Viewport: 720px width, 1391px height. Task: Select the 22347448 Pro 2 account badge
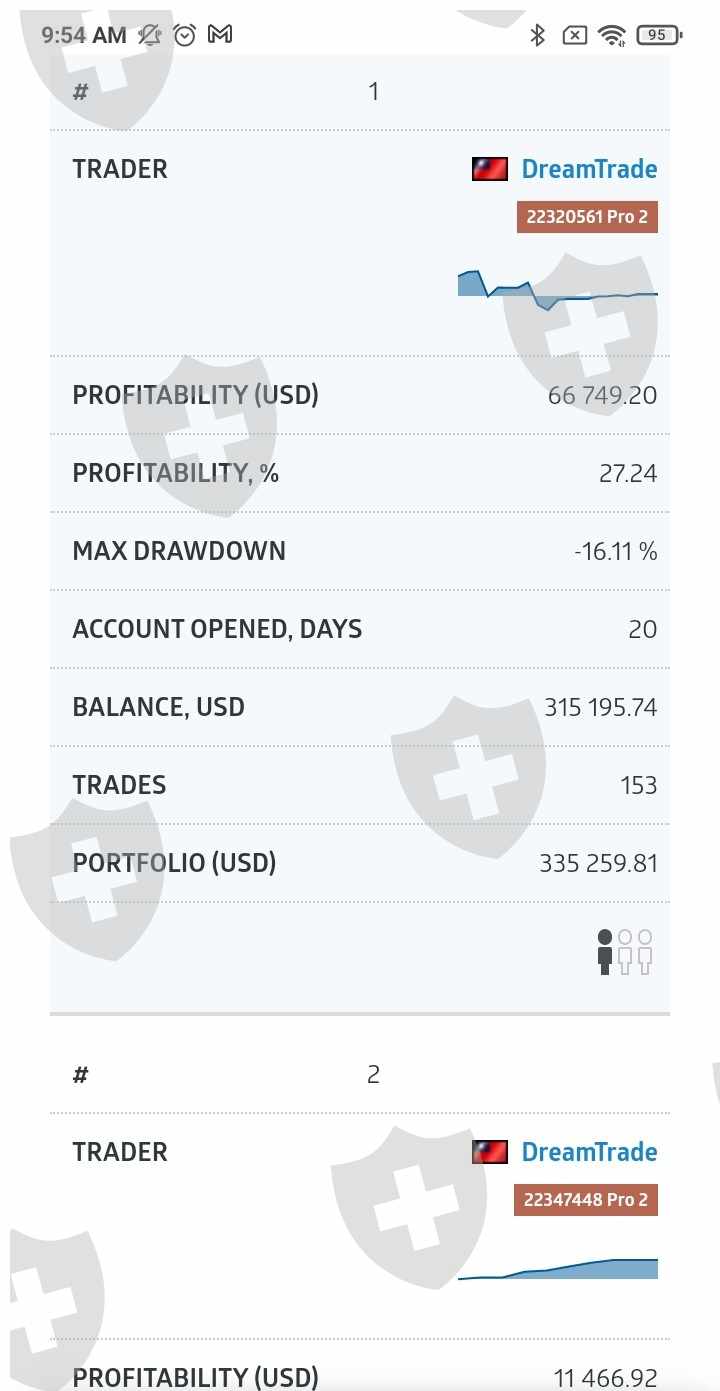click(586, 1200)
